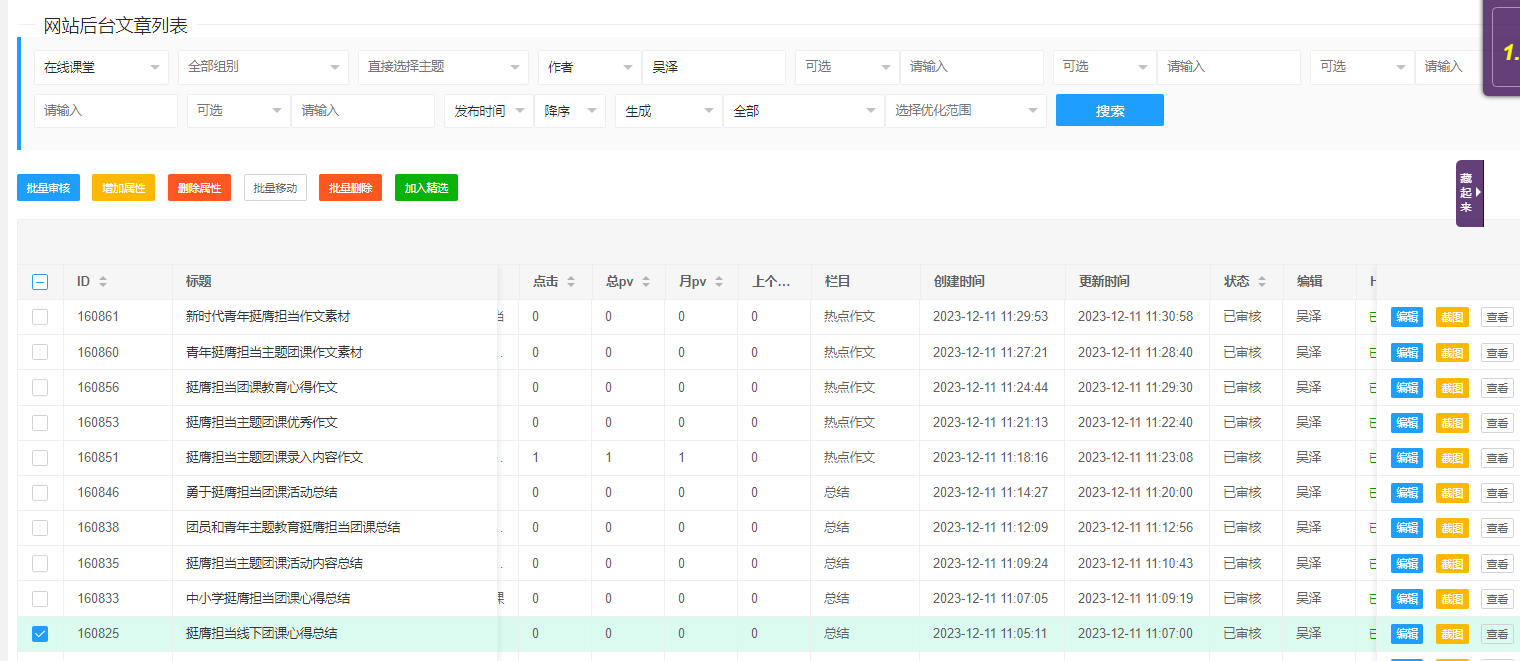Sort the table by the ID column
1520x661 pixels.
click(x=102, y=282)
